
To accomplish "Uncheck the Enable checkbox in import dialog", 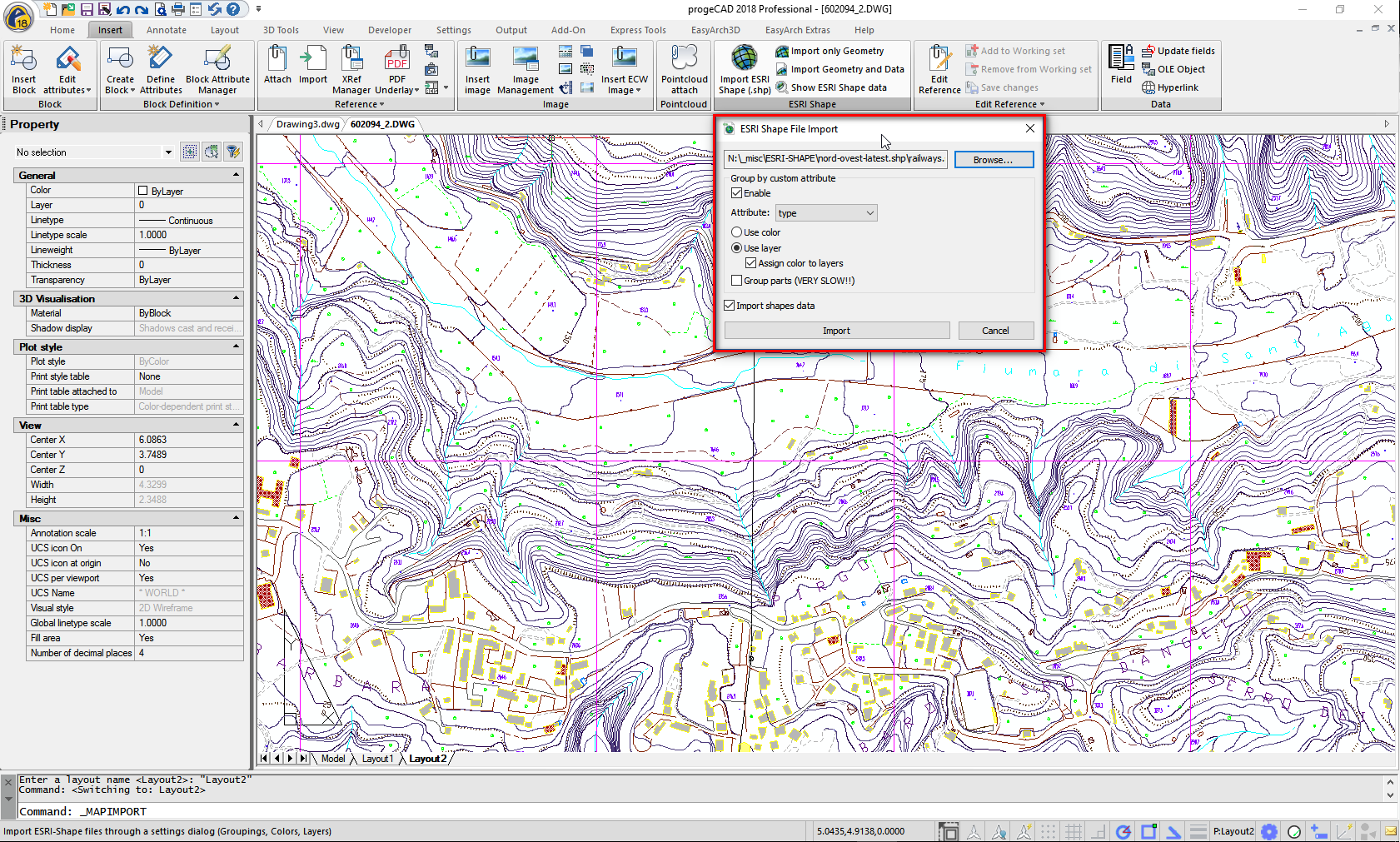I will 737,193.
